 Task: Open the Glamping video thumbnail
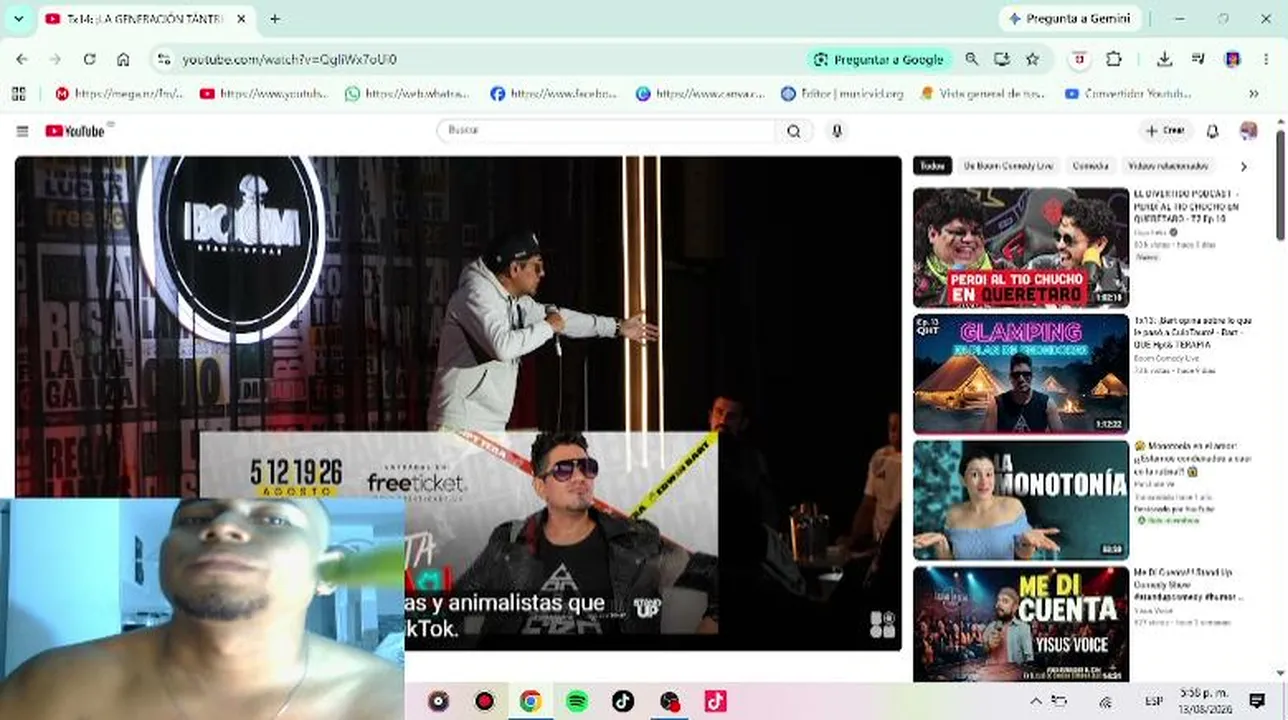[x=1021, y=374]
